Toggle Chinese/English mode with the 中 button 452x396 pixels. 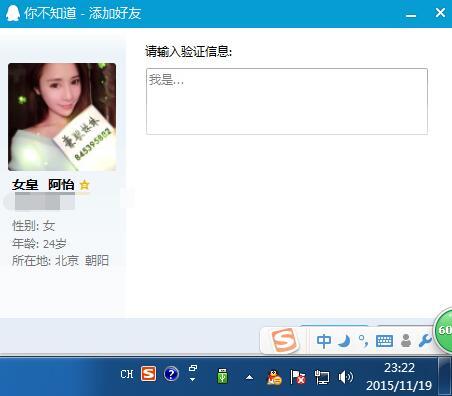coord(324,341)
